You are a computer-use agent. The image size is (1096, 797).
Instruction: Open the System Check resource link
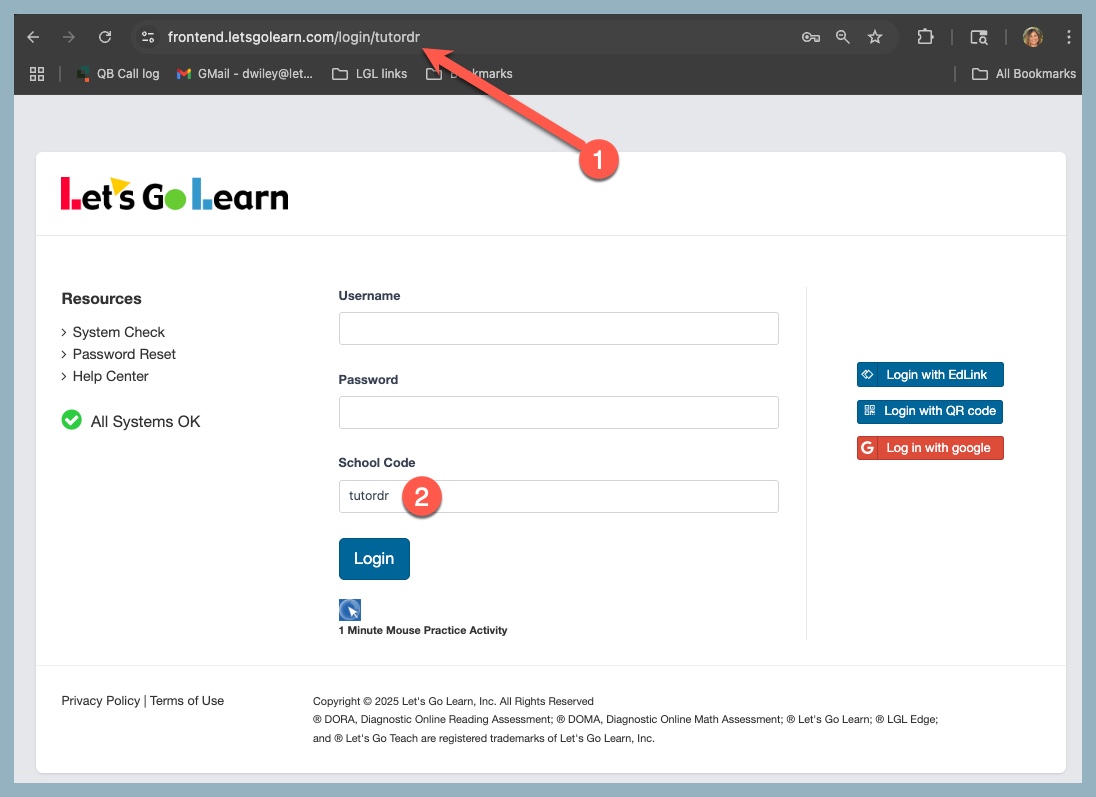(x=118, y=332)
